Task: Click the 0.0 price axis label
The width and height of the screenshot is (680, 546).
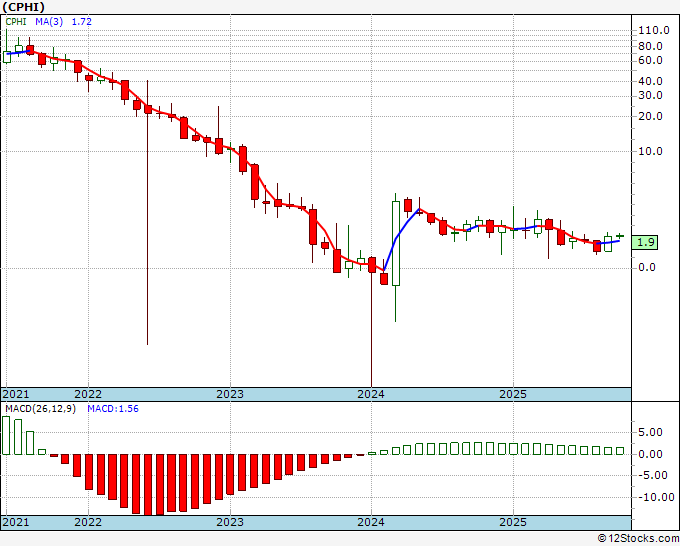Action: click(647, 268)
